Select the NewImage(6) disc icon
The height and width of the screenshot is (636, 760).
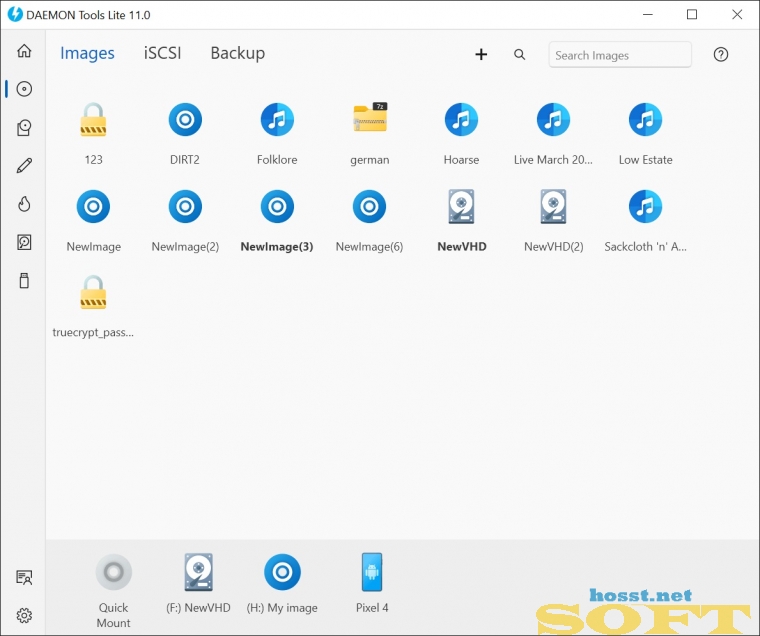coord(369,207)
